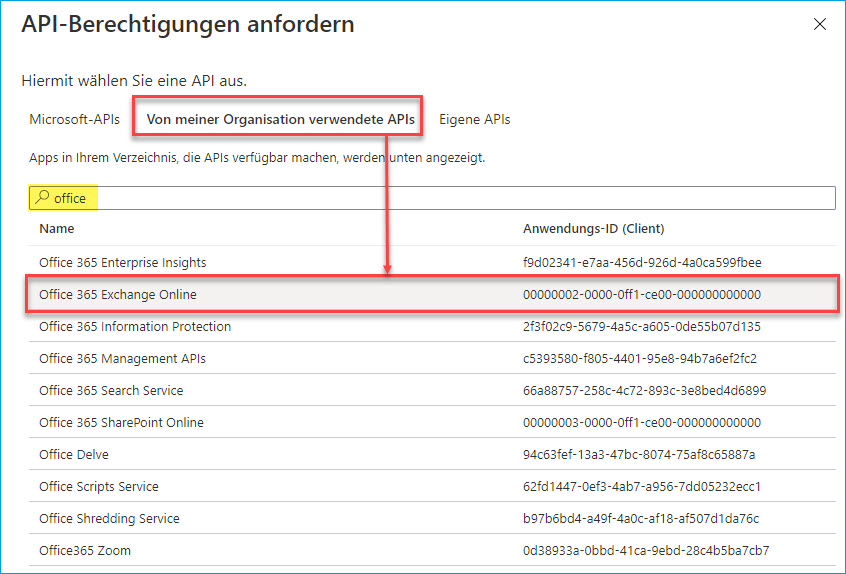Click ID 62fd1447-0ef3-4ab7-a956-7dd05232ecc1
The image size is (846, 574).
[642, 487]
